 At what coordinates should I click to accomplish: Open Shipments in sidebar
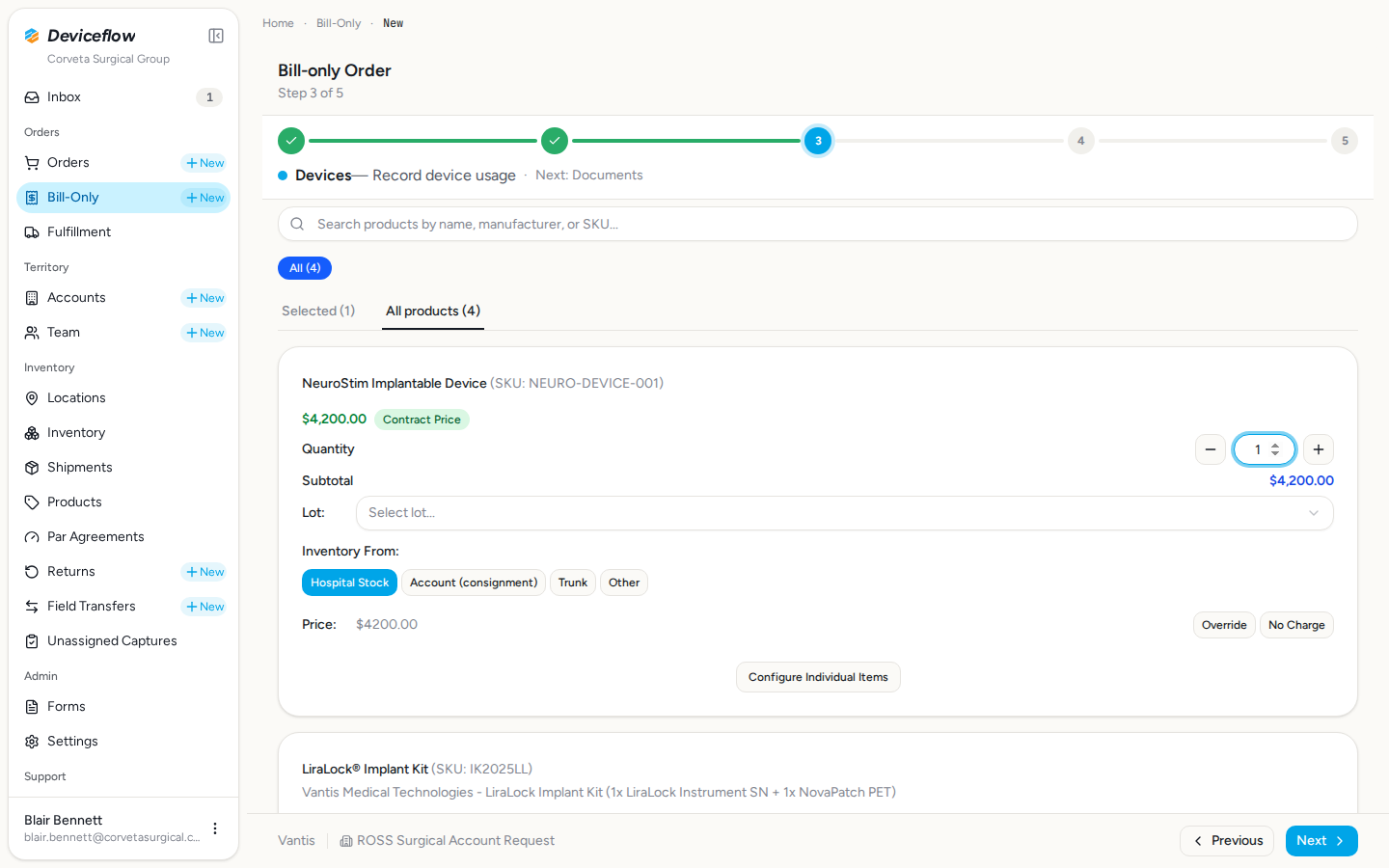pos(123,468)
